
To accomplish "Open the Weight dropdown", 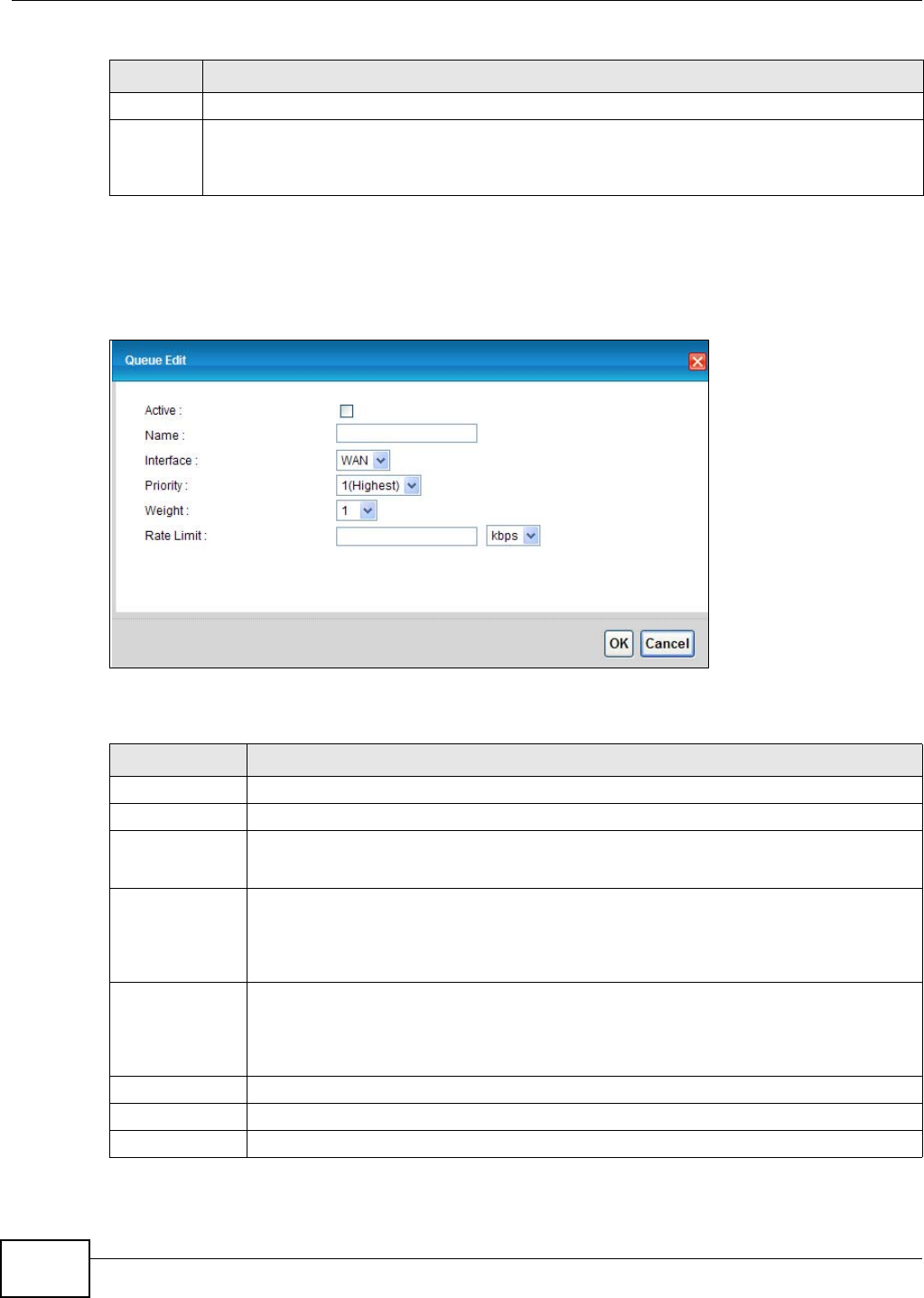I will [356, 511].
